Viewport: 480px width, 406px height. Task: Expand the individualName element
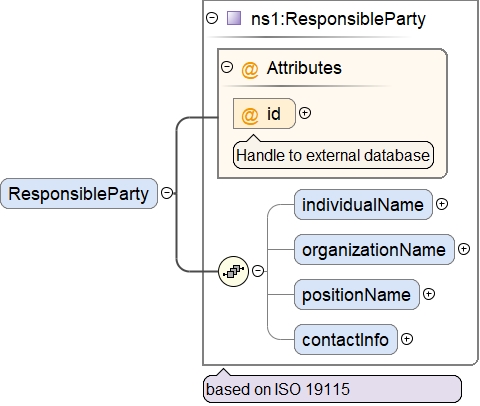(442, 204)
